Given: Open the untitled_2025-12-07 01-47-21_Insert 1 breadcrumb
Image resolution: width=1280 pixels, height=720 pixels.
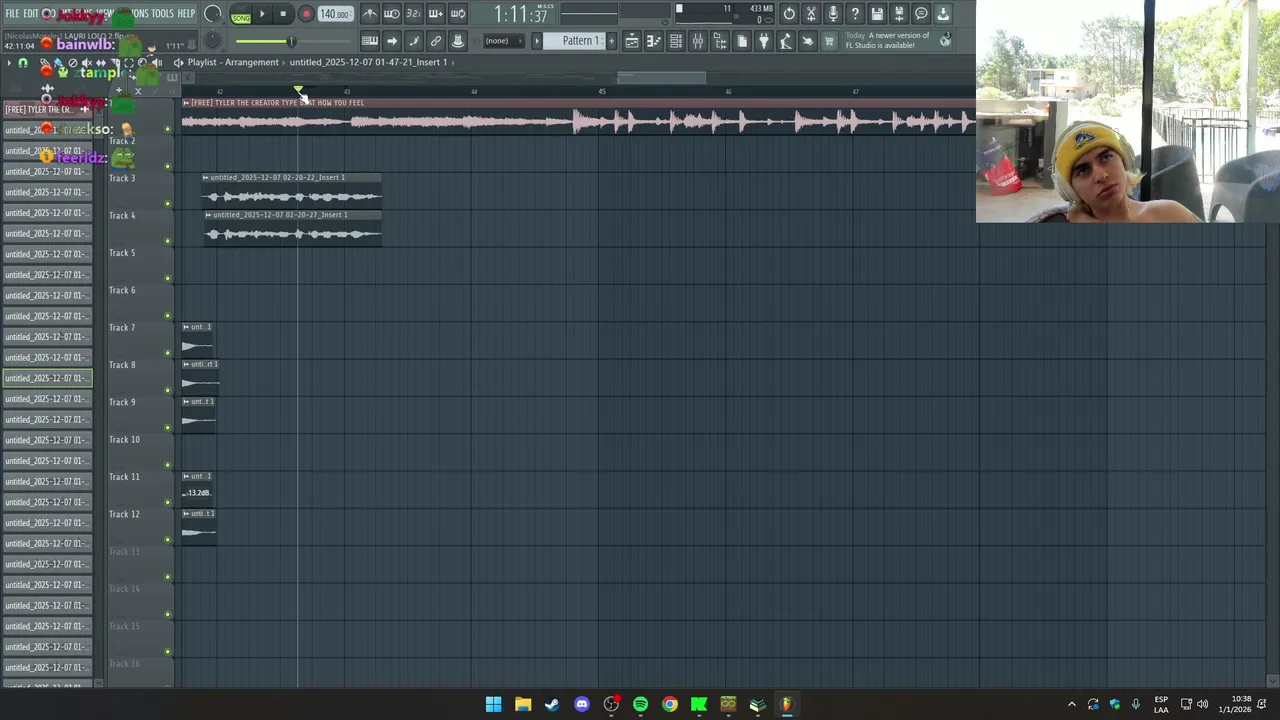Looking at the screenshot, I should coord(368,62).
